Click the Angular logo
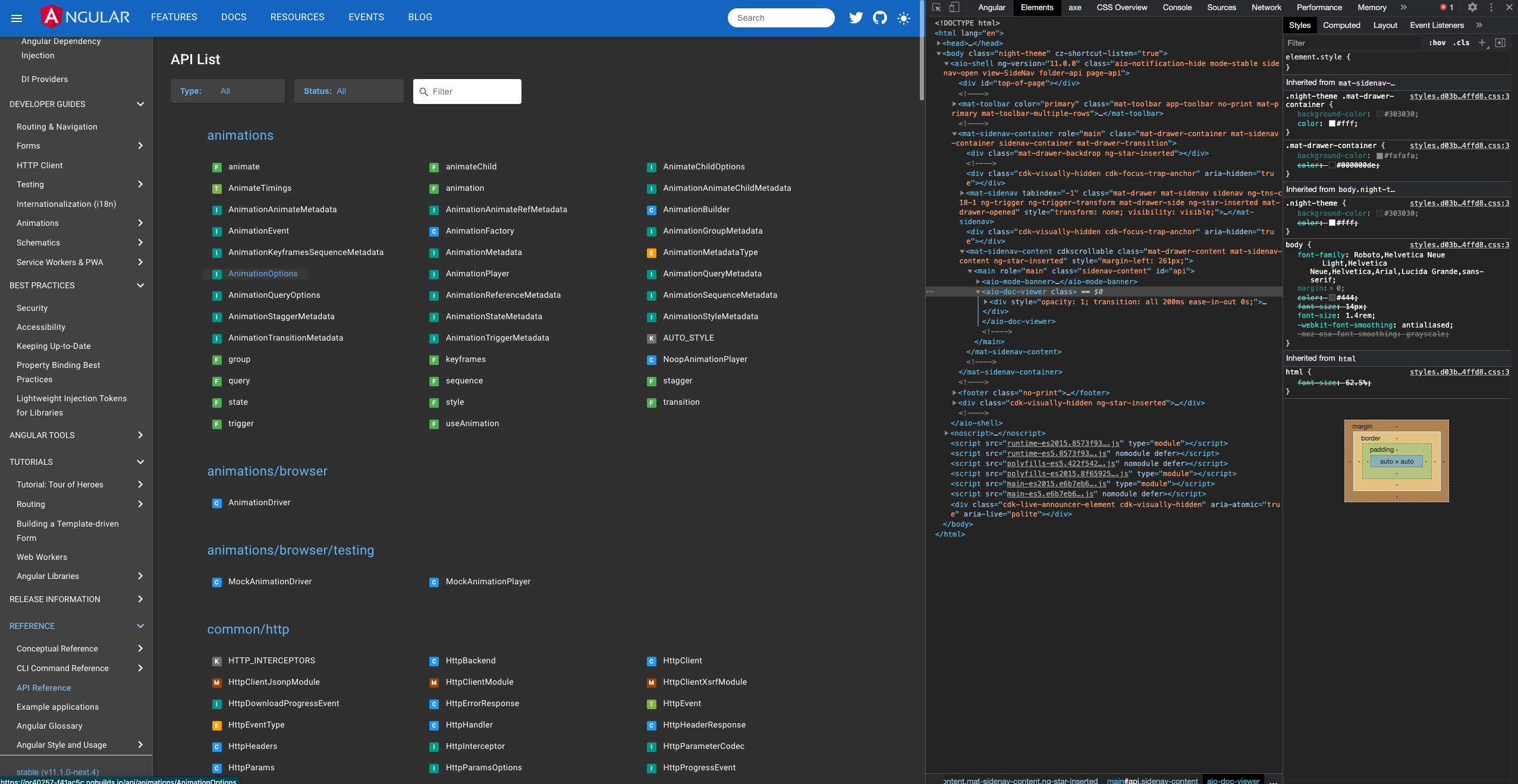This screenshot has width=1518, height=784. point(85,17)
